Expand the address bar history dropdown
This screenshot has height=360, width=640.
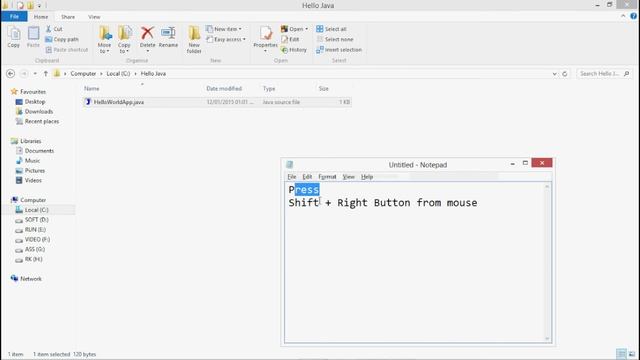pyautogui.click(x=554, y=74)
